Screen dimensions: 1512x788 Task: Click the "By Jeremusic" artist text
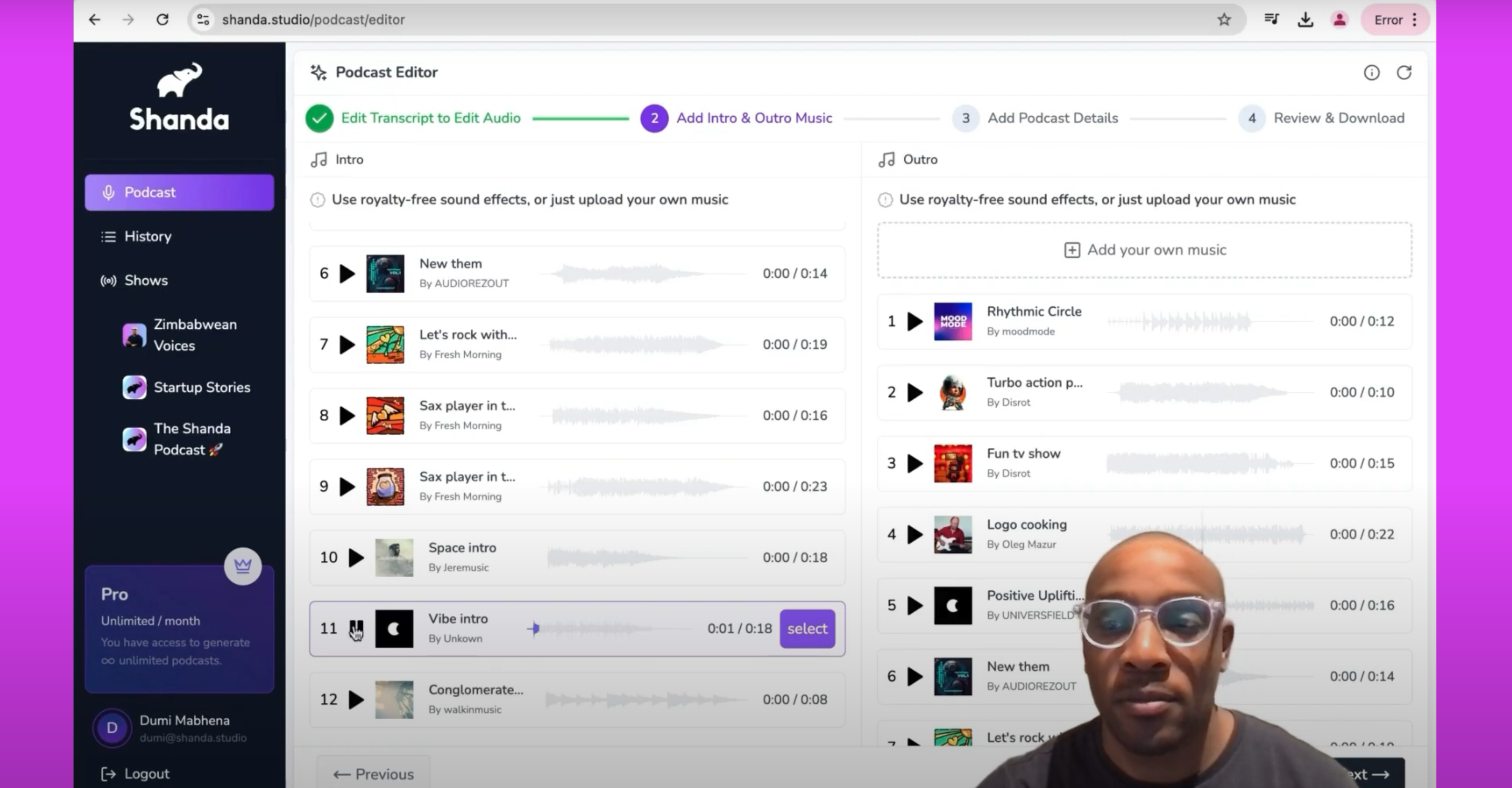coord(458,568)
